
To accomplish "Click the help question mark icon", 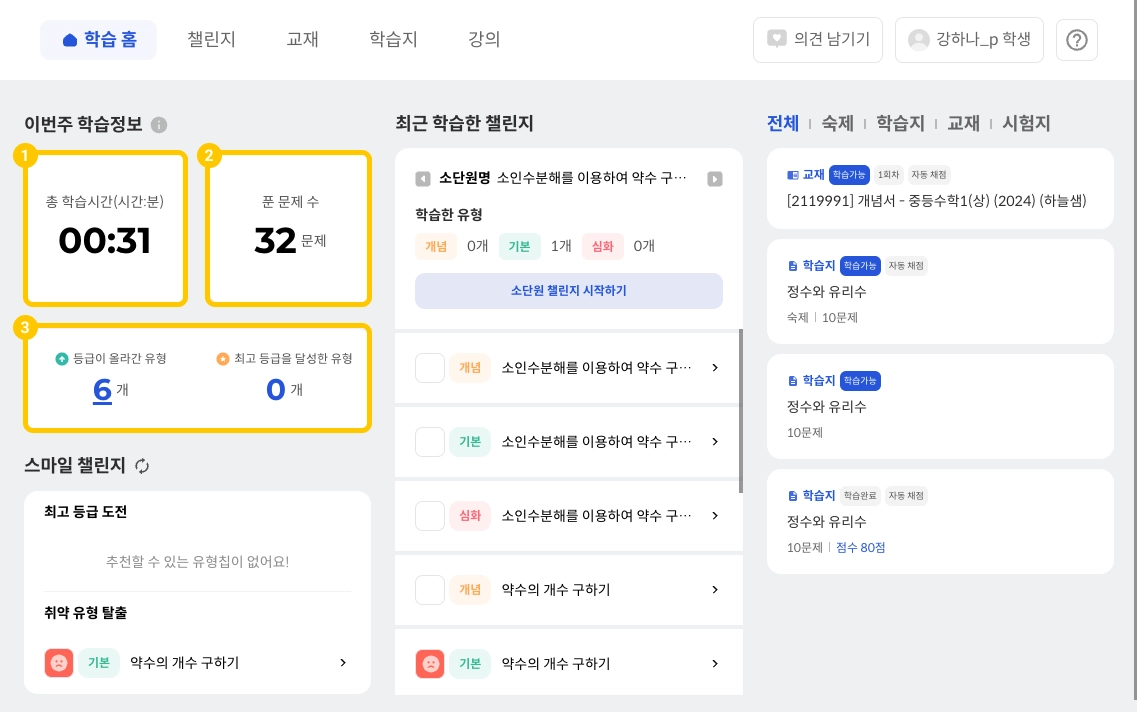I will (1076, 40).
